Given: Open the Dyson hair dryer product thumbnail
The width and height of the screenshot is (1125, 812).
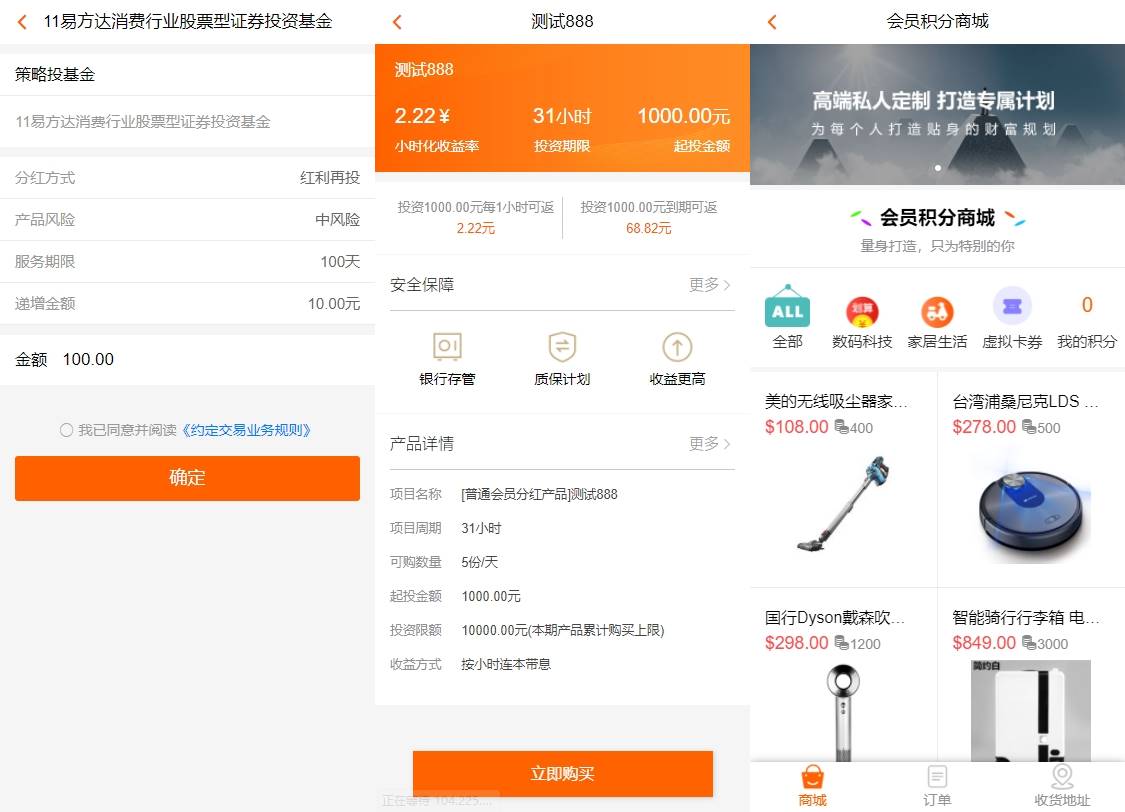Looking at the screenshot, I should click(x=843, y=710).
